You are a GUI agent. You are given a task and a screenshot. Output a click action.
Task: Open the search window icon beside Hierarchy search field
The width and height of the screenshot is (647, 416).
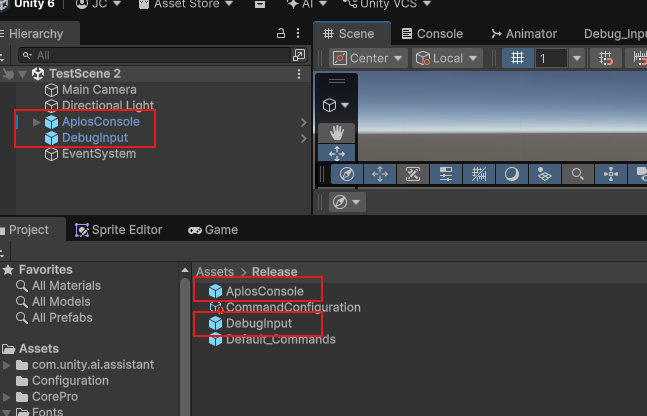click(x=299, y=55)
